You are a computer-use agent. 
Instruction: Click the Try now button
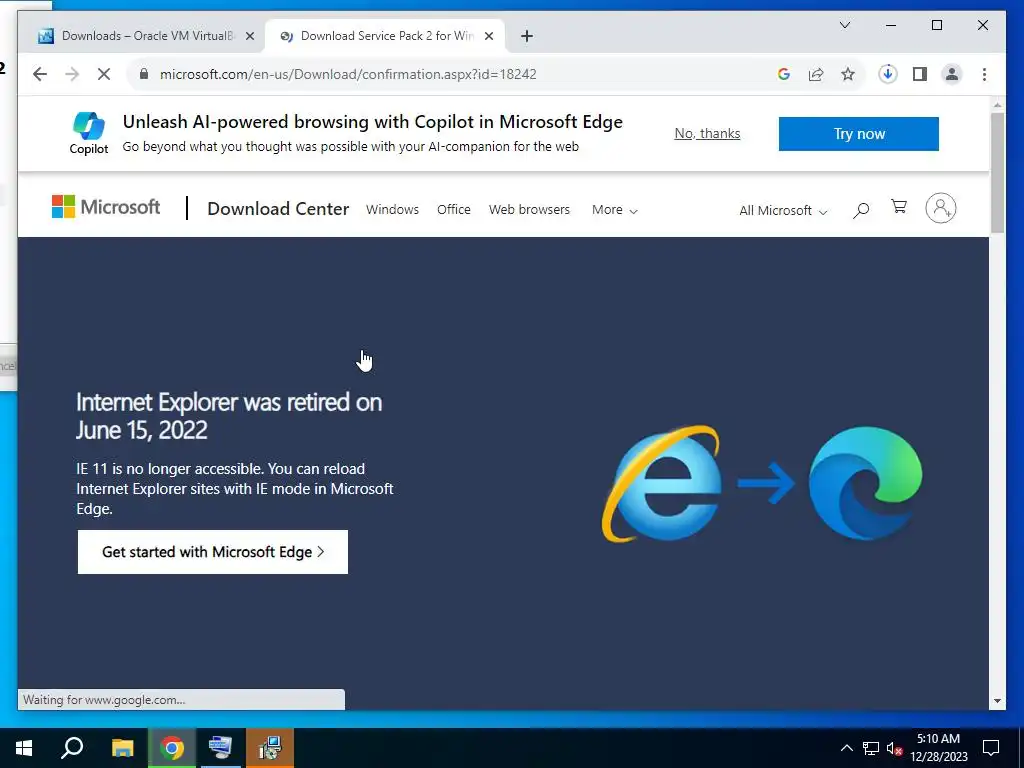858,134
